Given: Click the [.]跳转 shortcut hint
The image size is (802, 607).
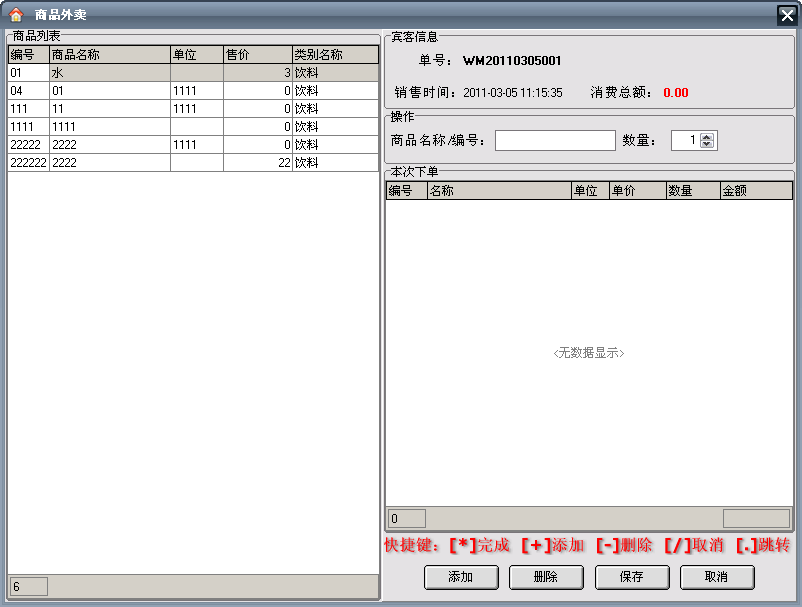Looking at the screenshot, I should click(763, 545).
